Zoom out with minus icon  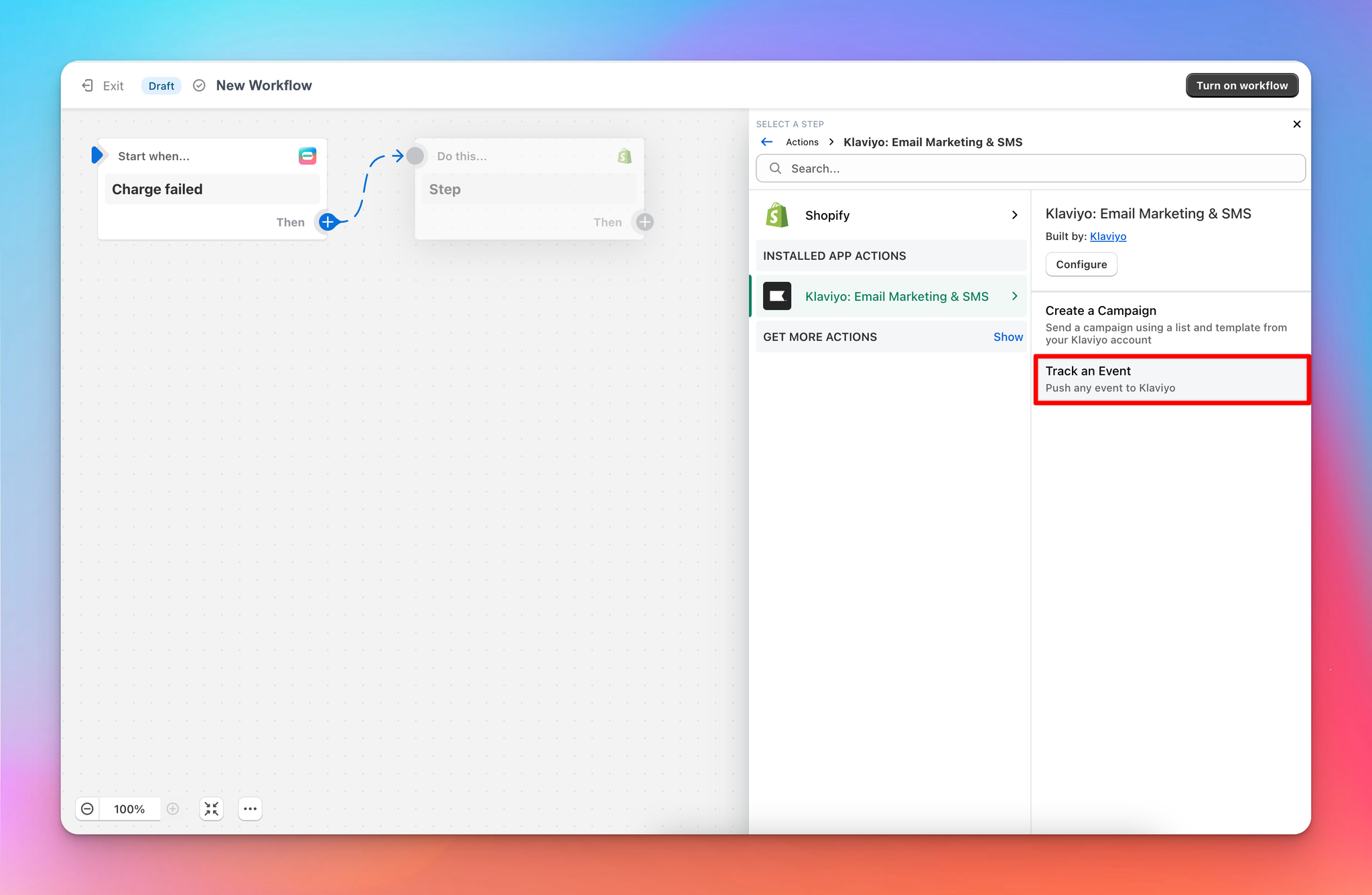tap(87, 809)
